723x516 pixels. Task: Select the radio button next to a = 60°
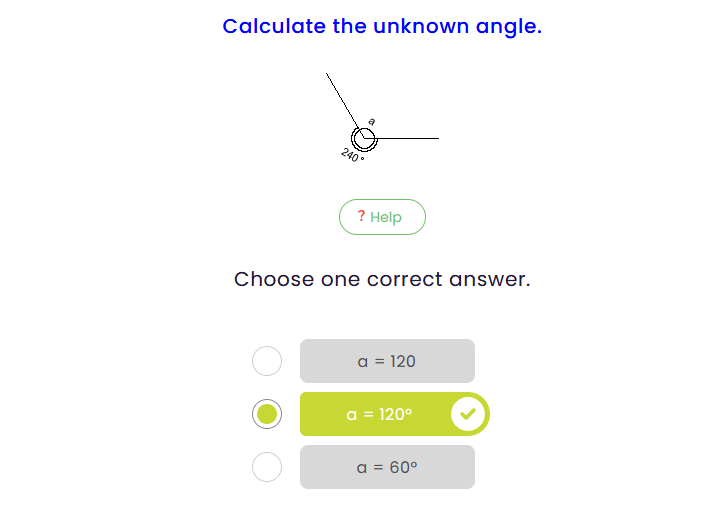267,466
